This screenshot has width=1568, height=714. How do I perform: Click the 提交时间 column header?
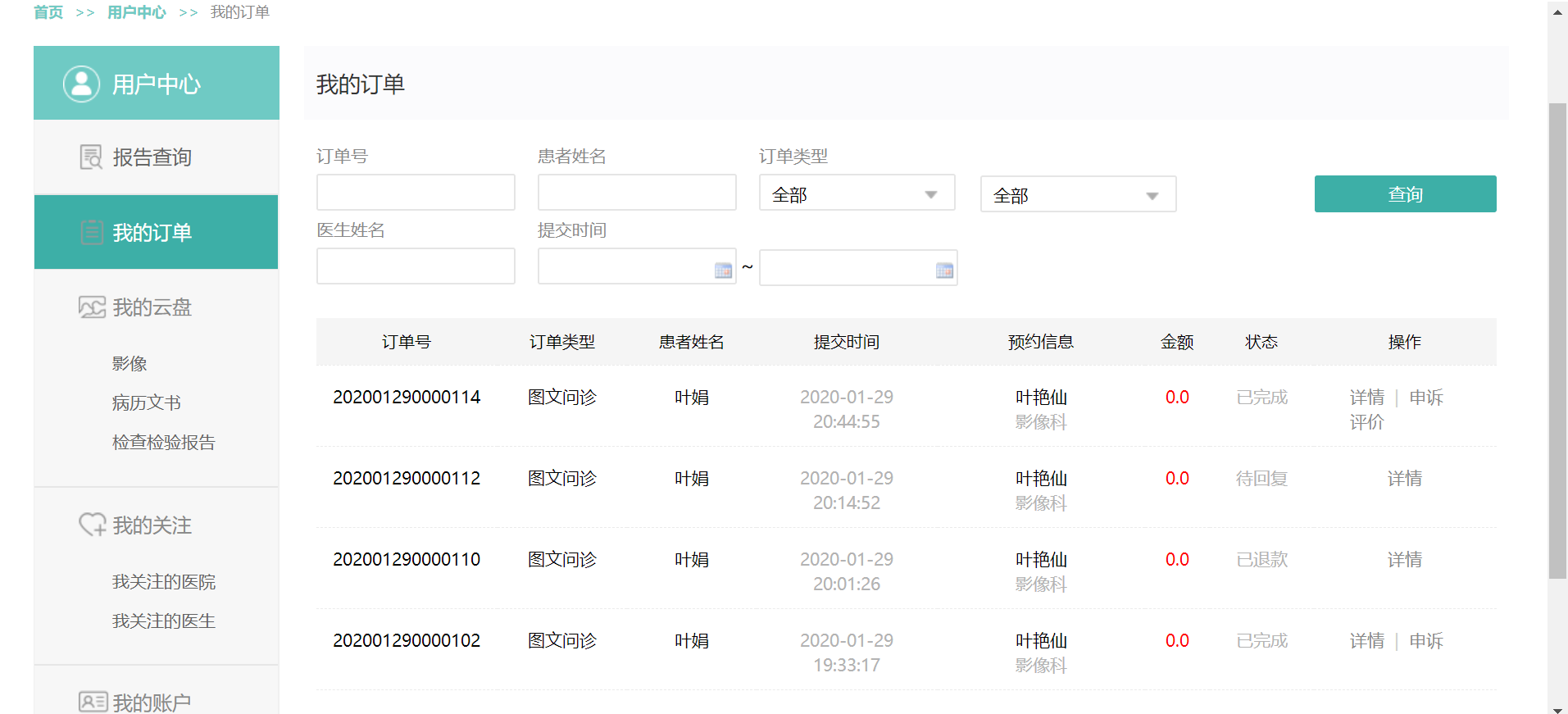pos(847,342)
